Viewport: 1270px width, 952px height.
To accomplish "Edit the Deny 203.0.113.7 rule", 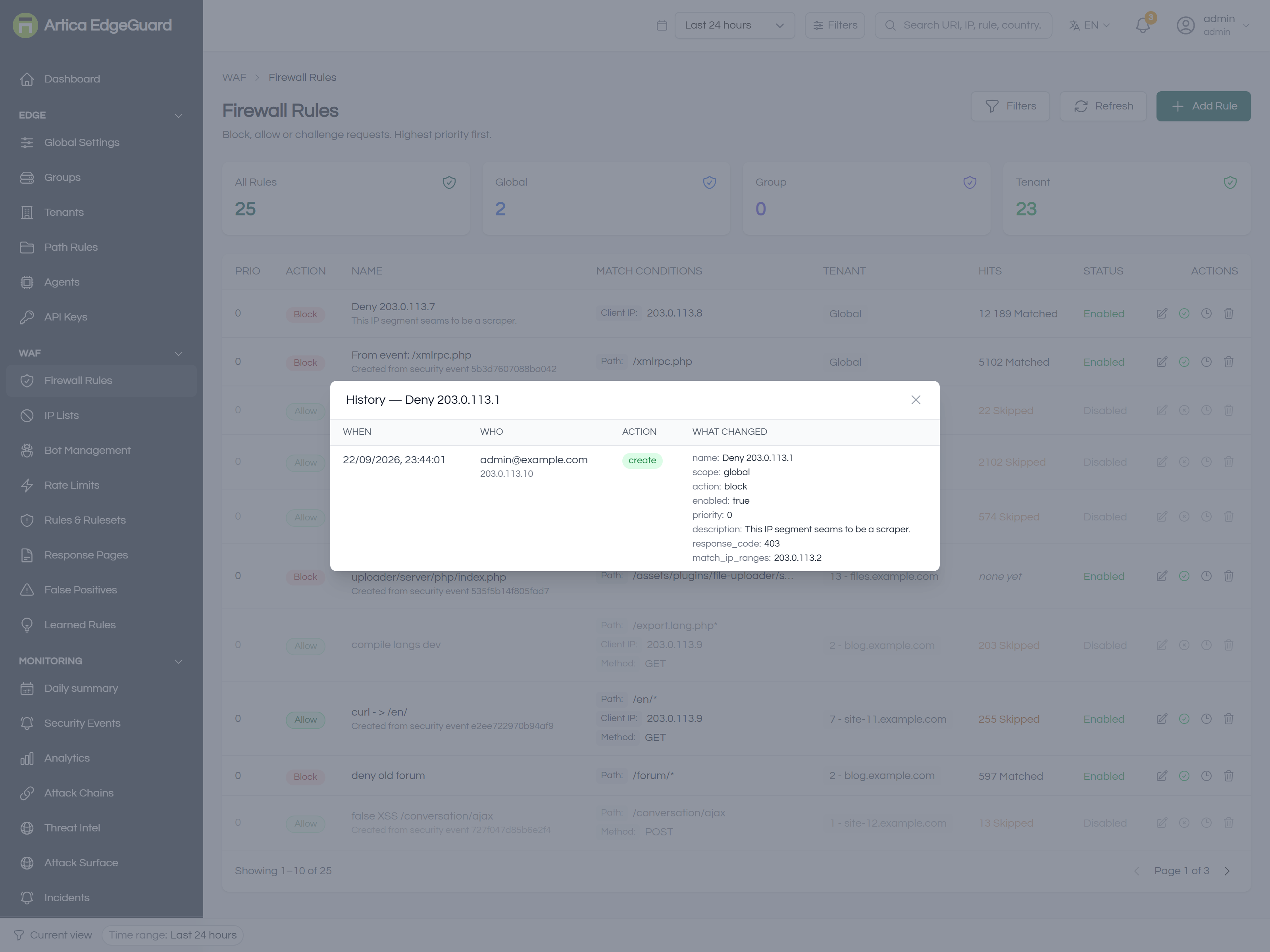I will click(1162, 313).
